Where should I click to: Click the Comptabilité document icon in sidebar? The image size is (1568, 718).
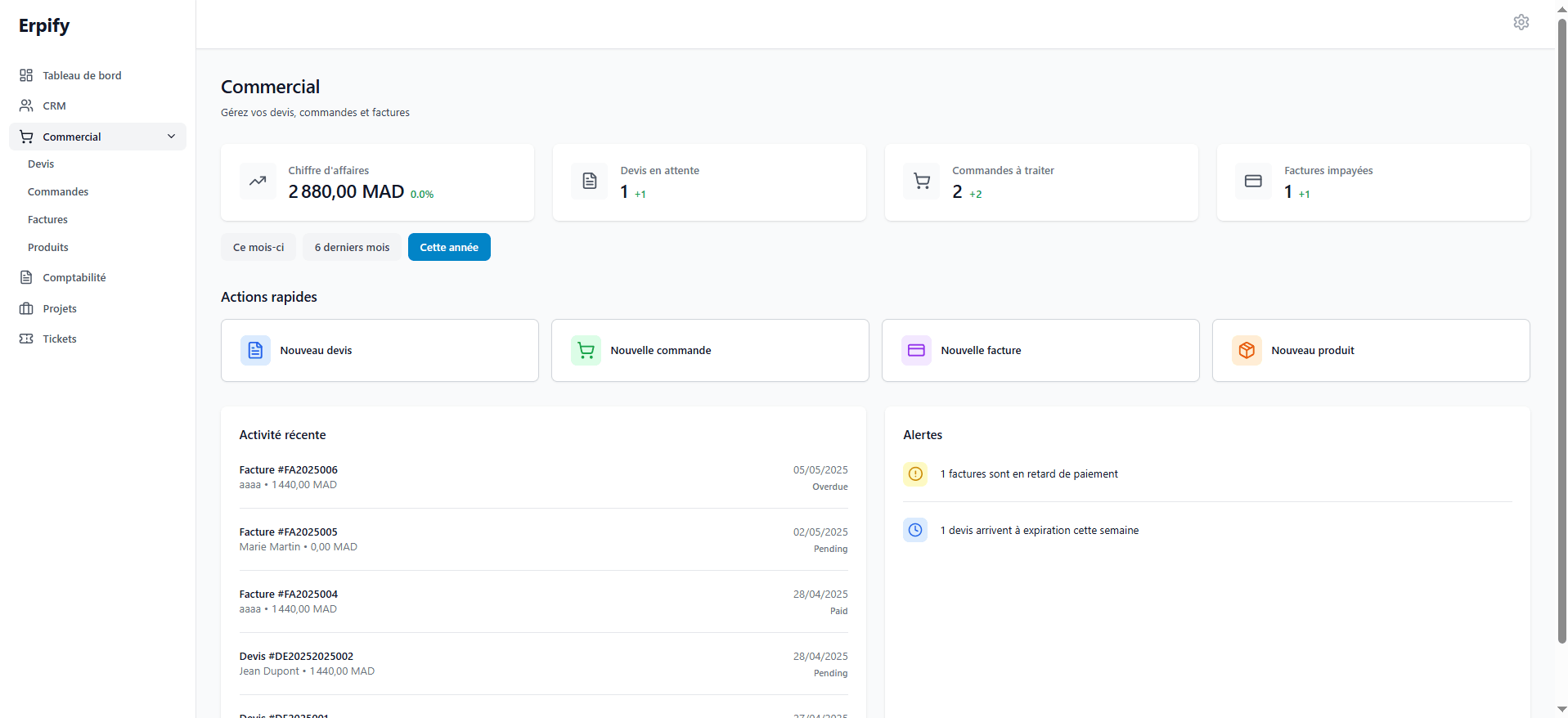[x=26, y=277]
